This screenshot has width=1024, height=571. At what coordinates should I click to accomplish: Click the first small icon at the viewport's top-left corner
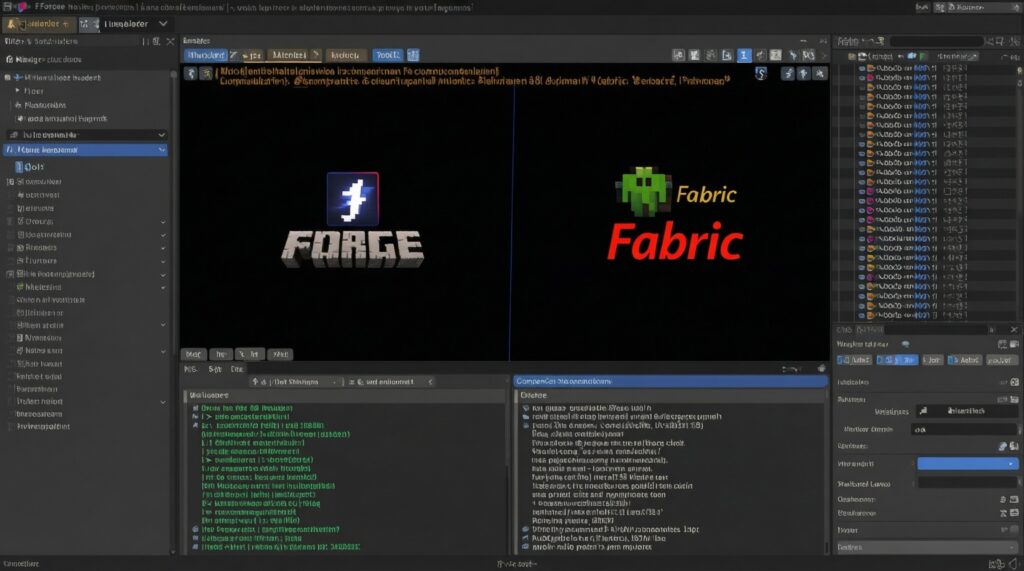[191, 74]
